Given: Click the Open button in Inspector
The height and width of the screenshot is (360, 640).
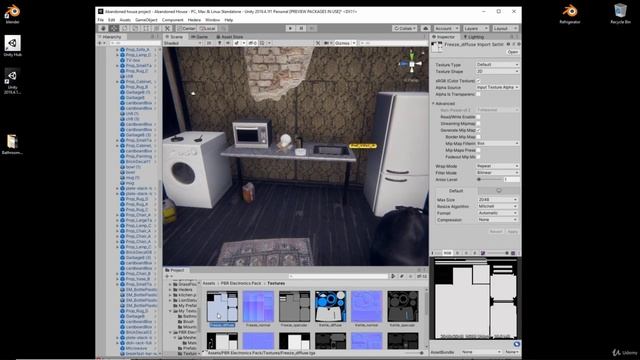Looking at the screenshot, I should [512, 52].
